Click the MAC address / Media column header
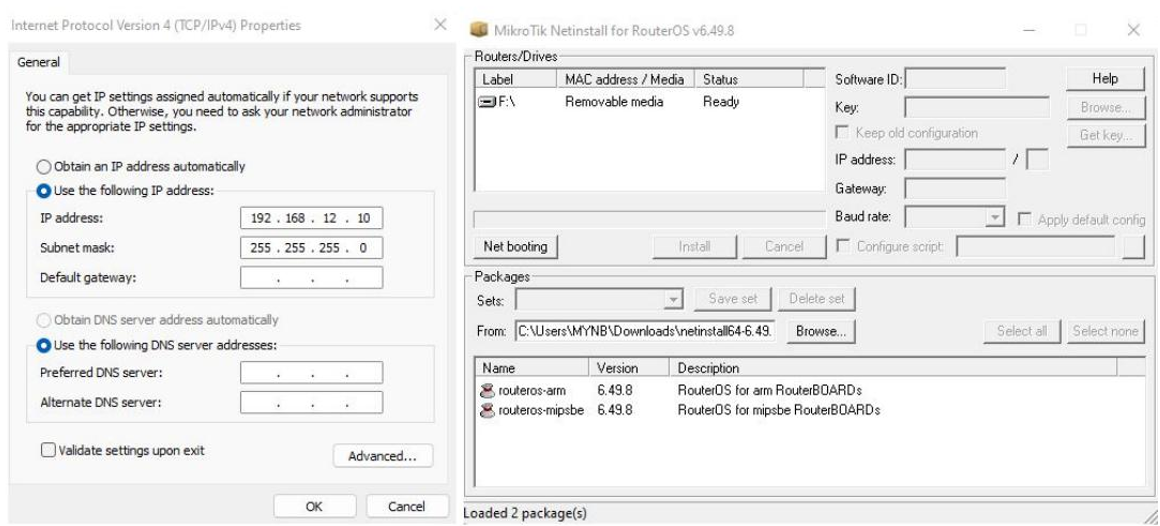Viewport: 1160px width, 526px height. (x=625, y=79)
